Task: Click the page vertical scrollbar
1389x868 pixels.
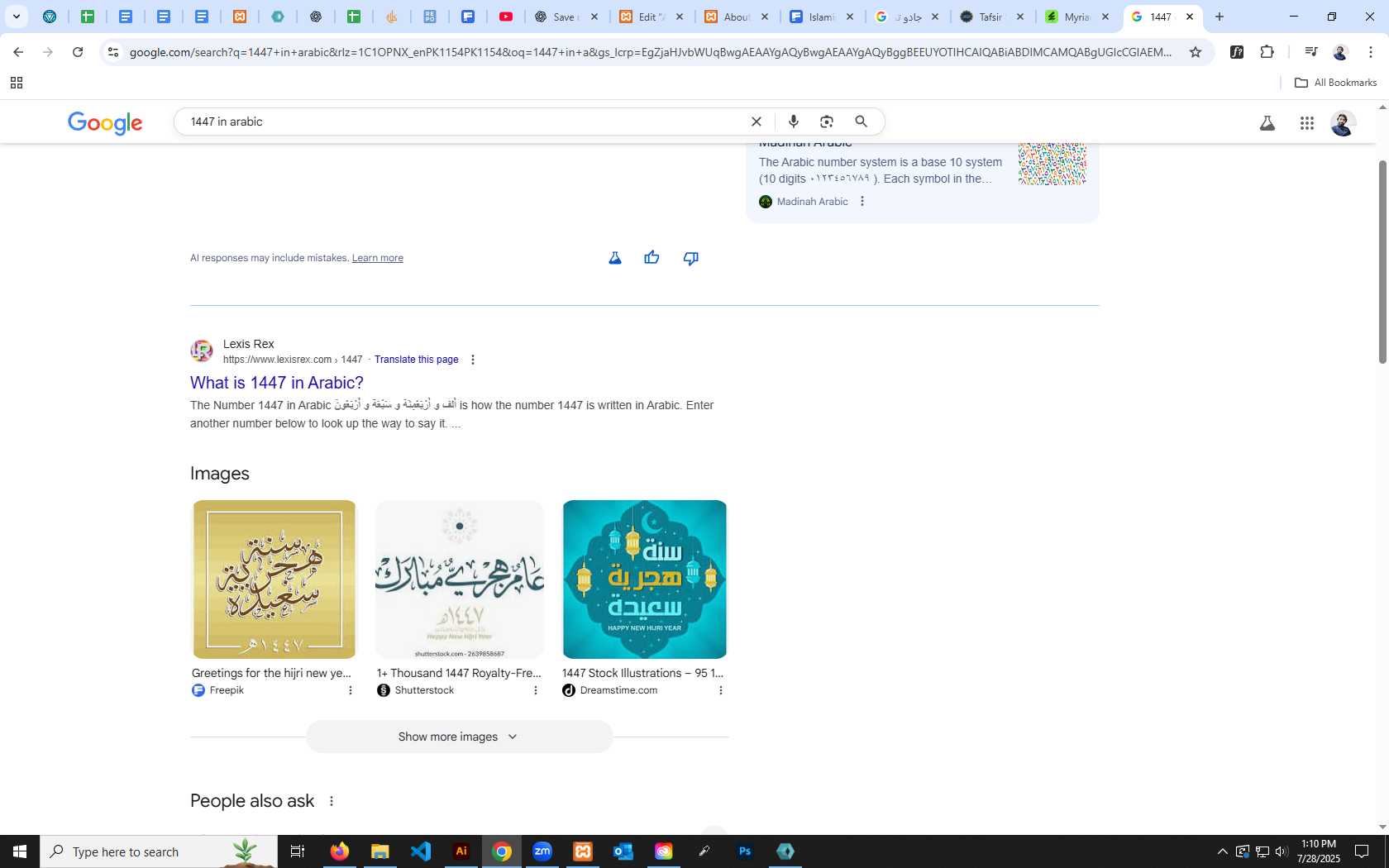Action: coord(1382,262)
